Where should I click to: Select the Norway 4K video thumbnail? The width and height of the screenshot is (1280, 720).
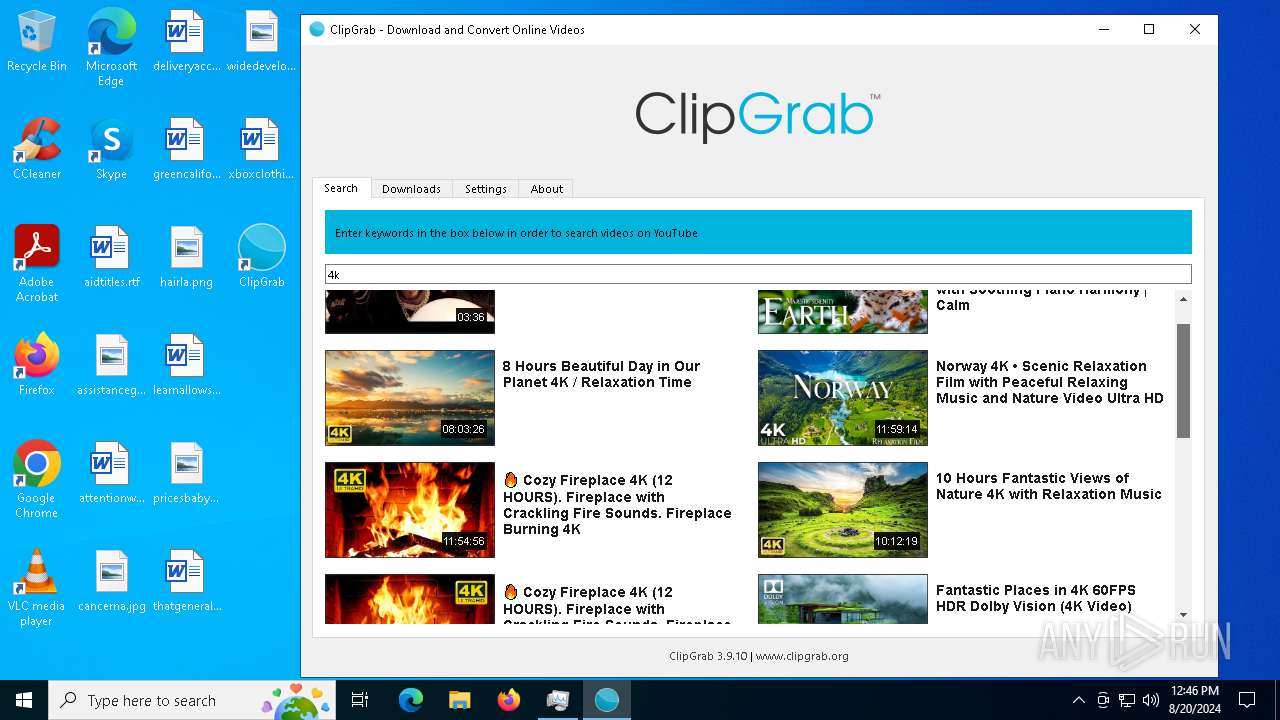tap(843, 398)
